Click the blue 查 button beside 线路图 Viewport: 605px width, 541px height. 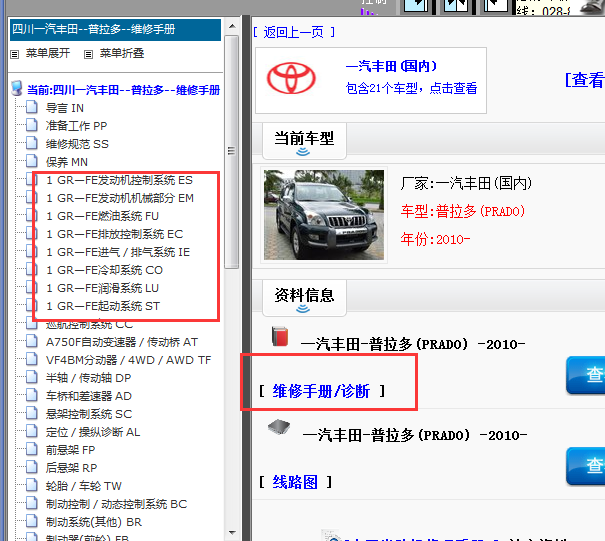tap(585, 466)
